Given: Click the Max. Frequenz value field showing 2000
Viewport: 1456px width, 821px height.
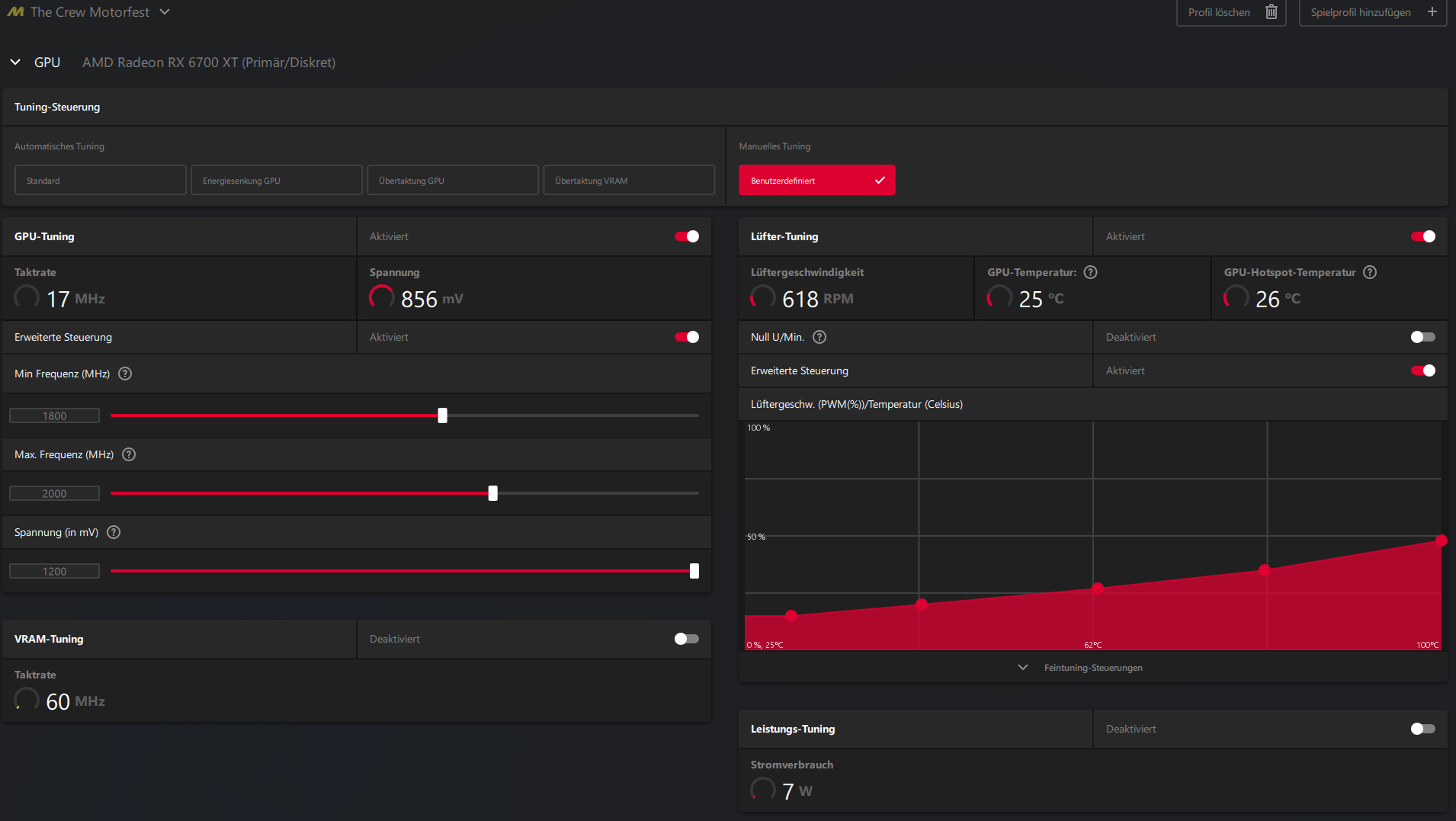Looking at the screenshot, I should coord(54,493).
